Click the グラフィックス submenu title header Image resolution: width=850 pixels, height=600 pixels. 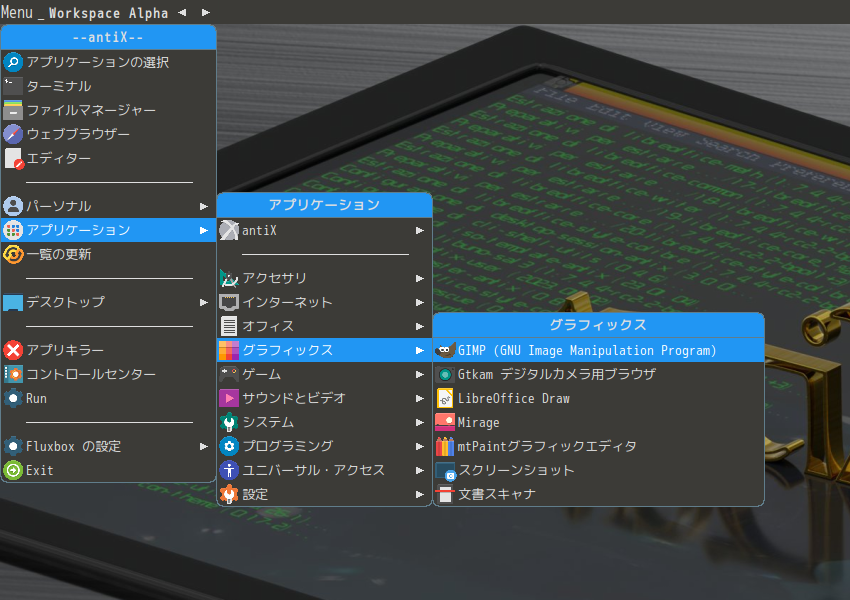tap(598, 325)
